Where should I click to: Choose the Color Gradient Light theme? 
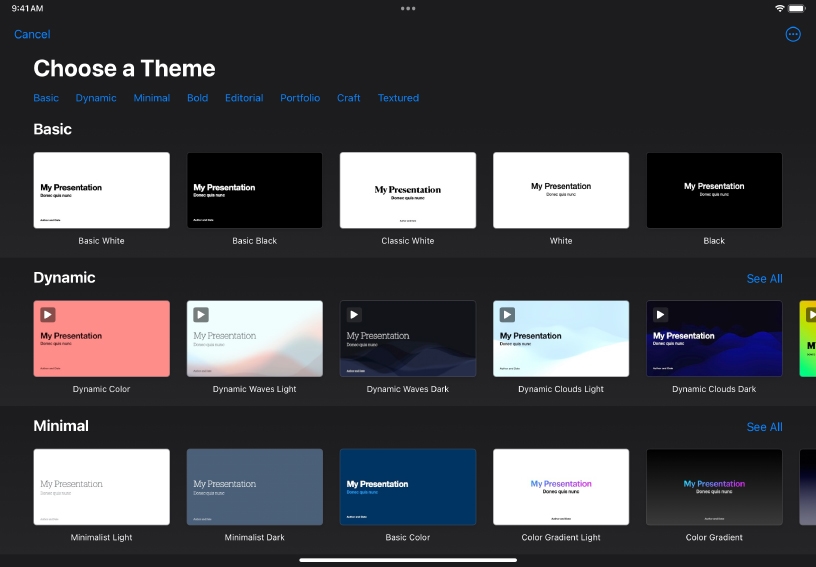pos(561,487)
